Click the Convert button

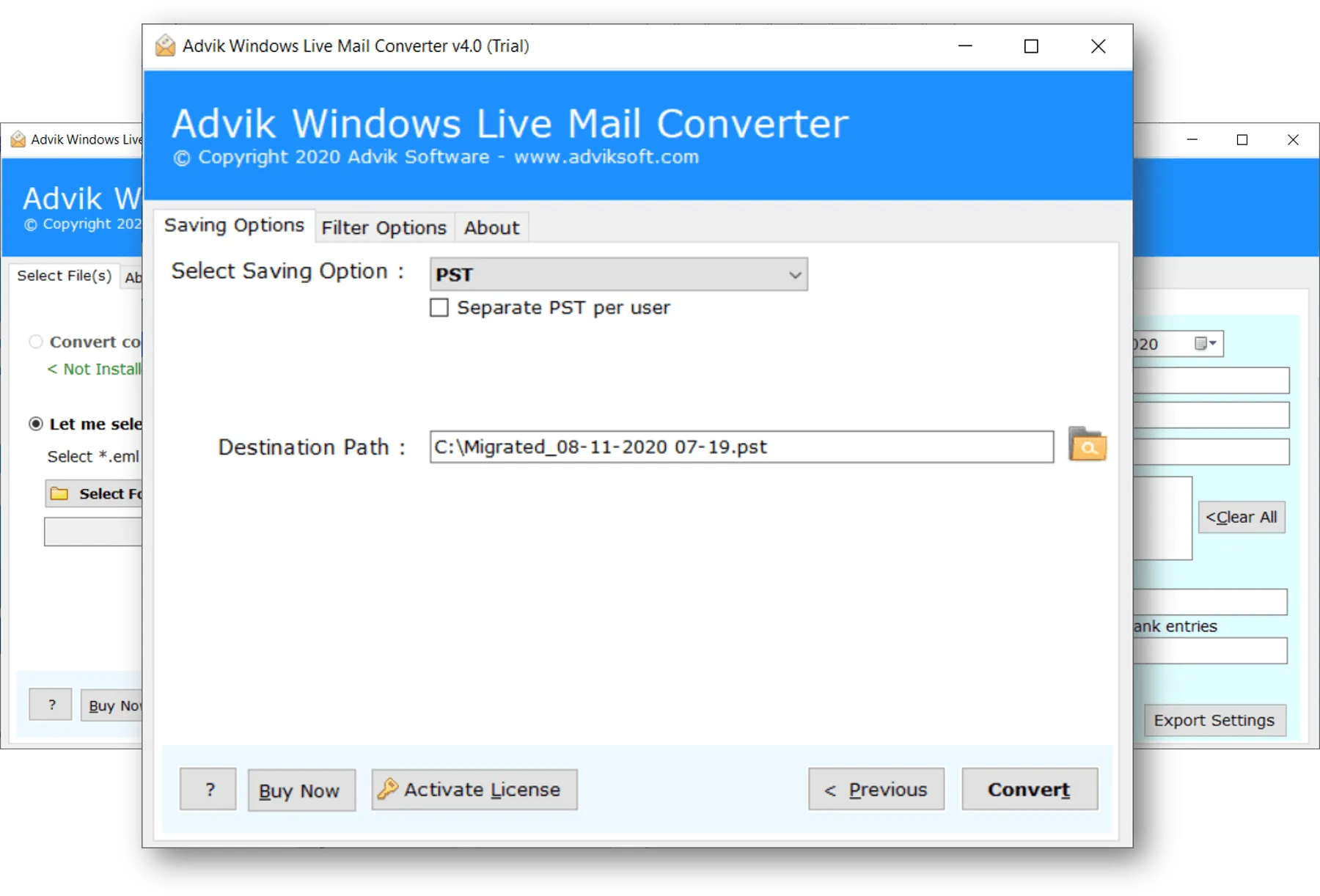point(1029,789)
